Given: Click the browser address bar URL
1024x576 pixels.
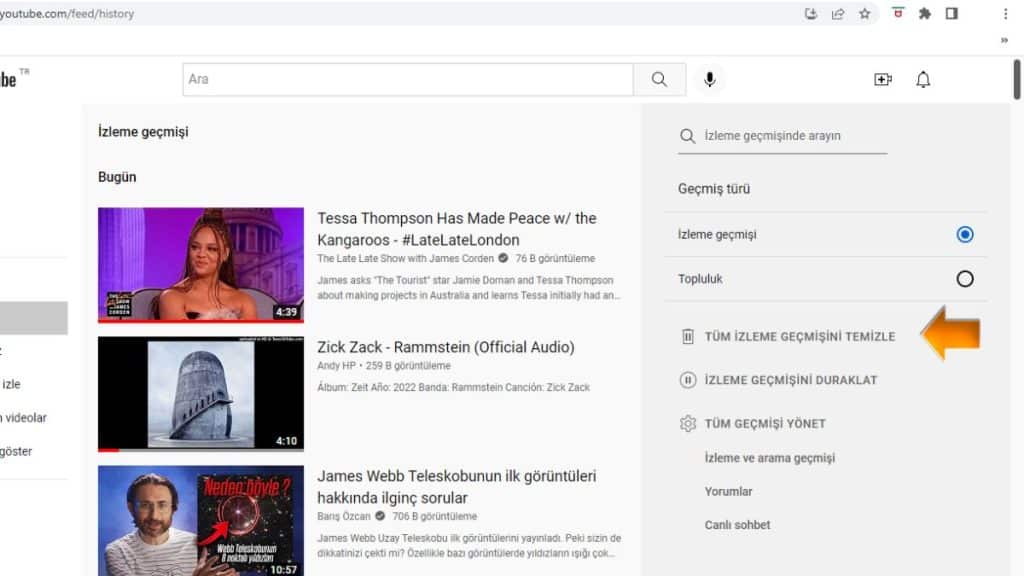Looking at the screenshot, I should tap(67, 14).
